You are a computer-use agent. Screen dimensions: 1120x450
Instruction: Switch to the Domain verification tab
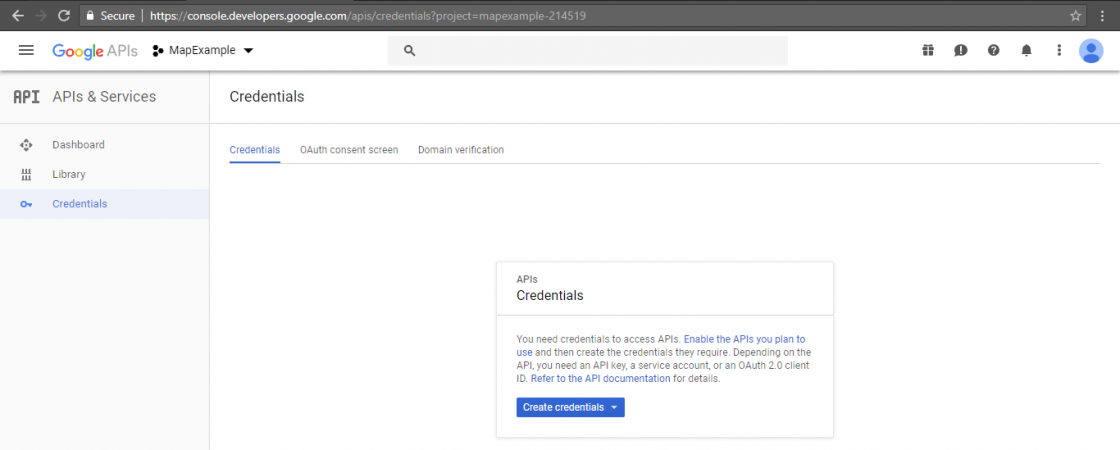(x=461, y=150)
